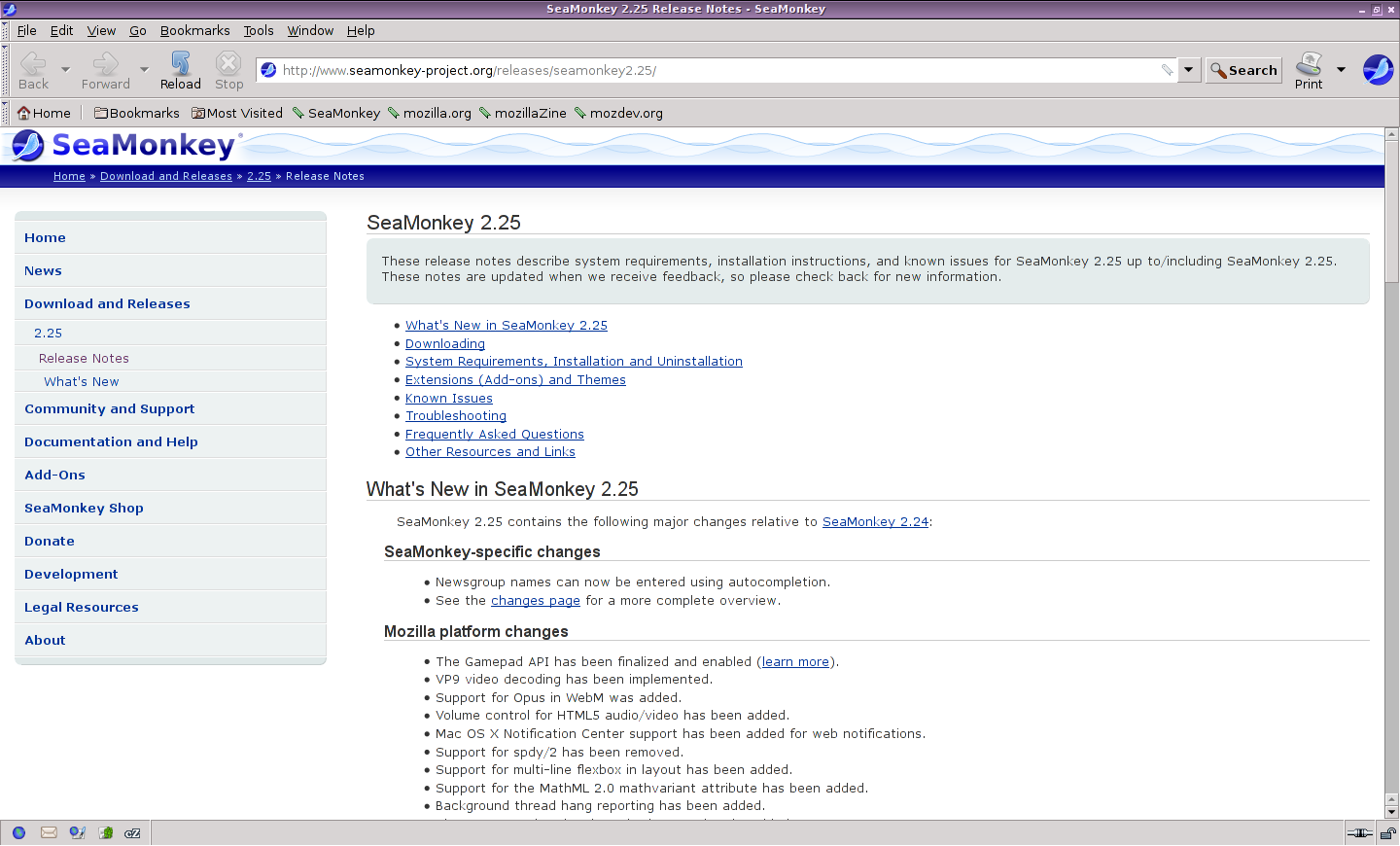Collapse the navigation toolbar grippy
Screen dimensions: 1400x846
coord(5,70)
